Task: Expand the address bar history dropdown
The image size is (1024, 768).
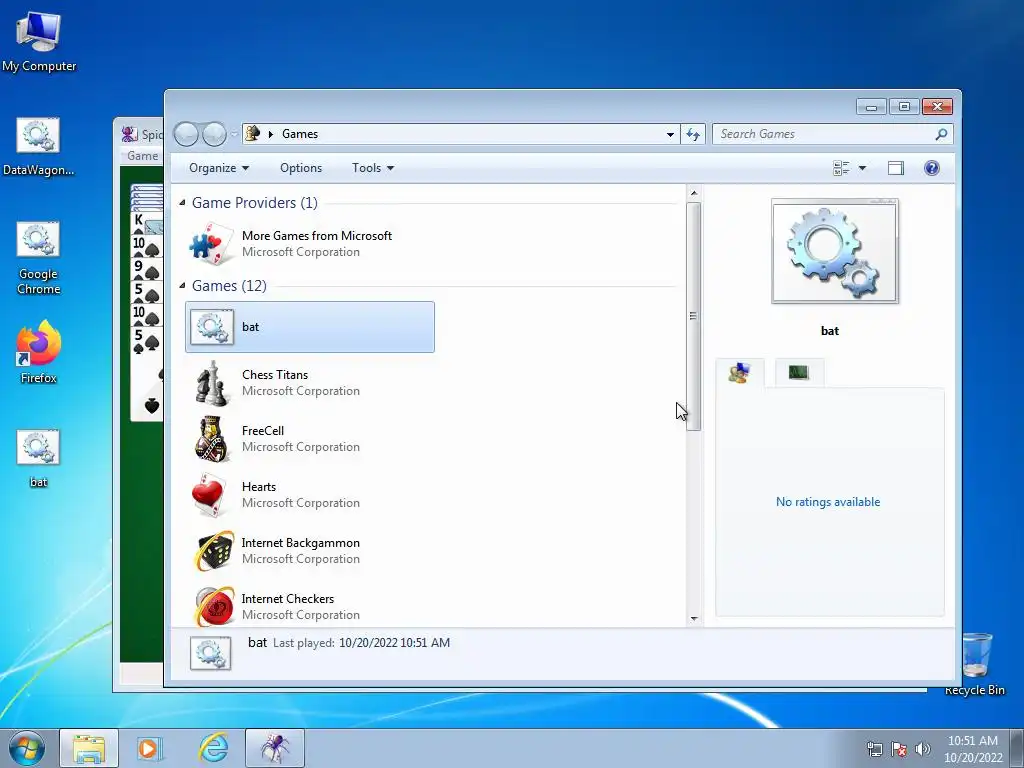Action: click(670, 135)
